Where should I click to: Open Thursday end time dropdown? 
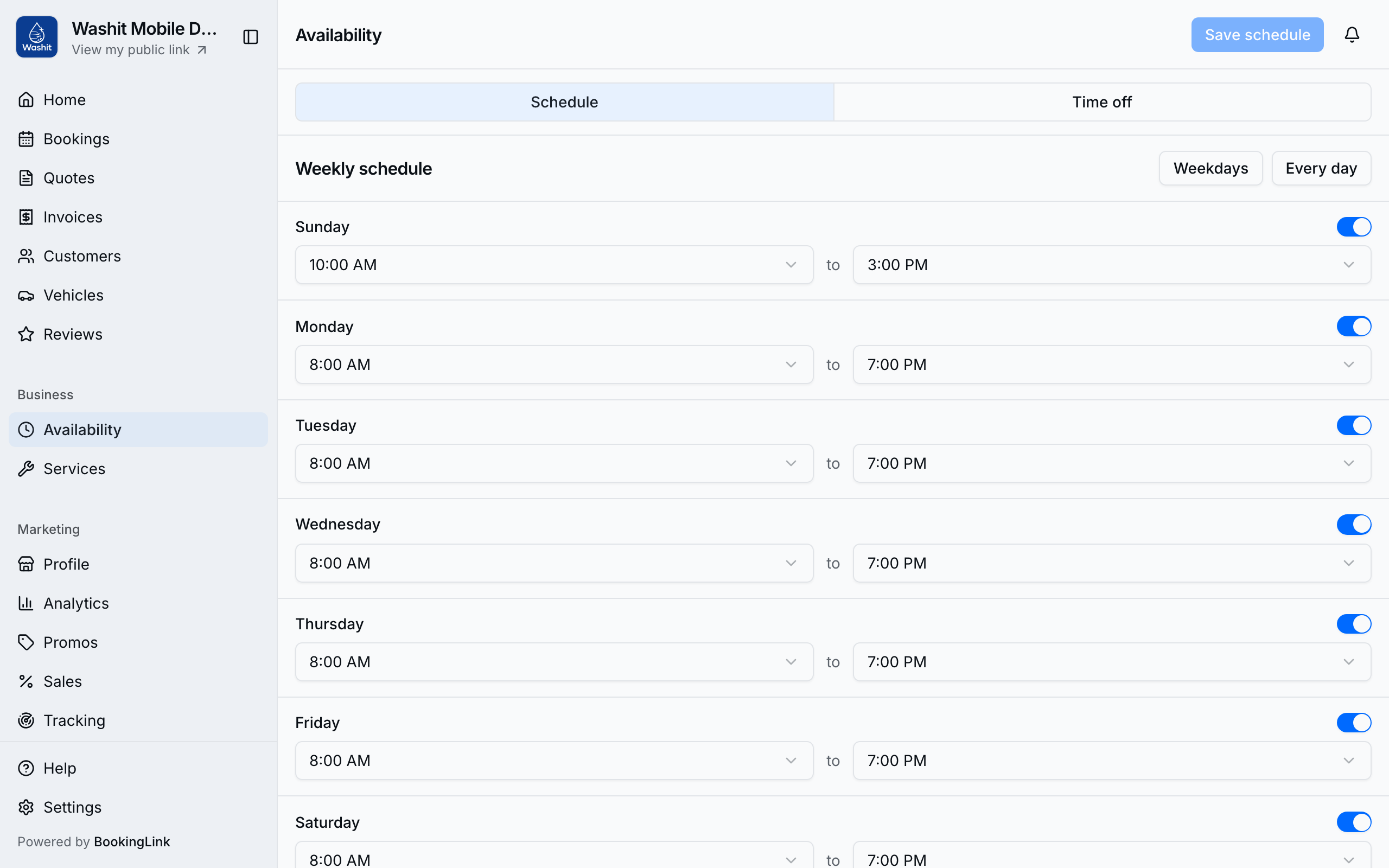tap(1112, 662)
